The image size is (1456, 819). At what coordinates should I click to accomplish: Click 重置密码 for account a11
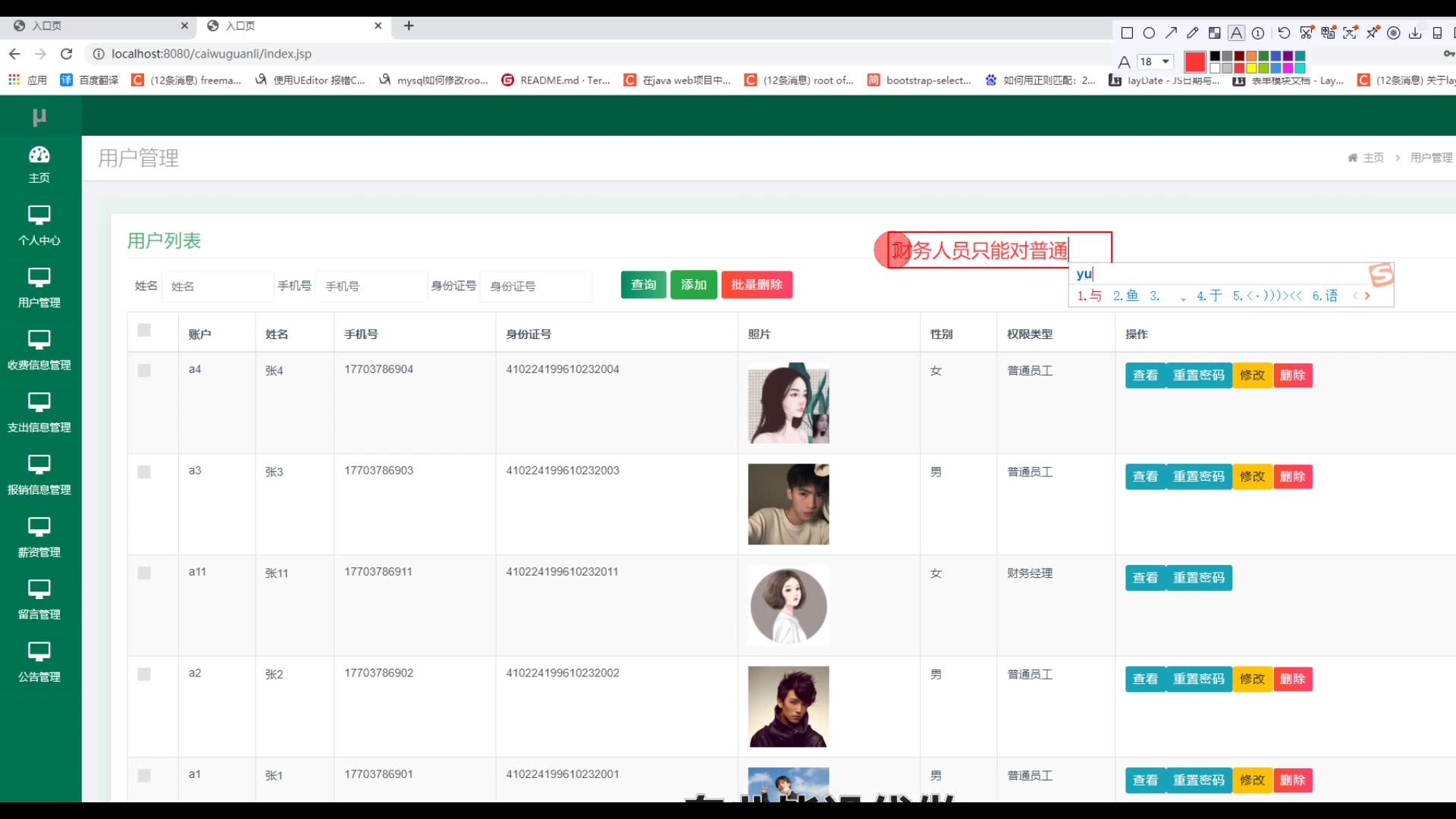coord(1198,578)
